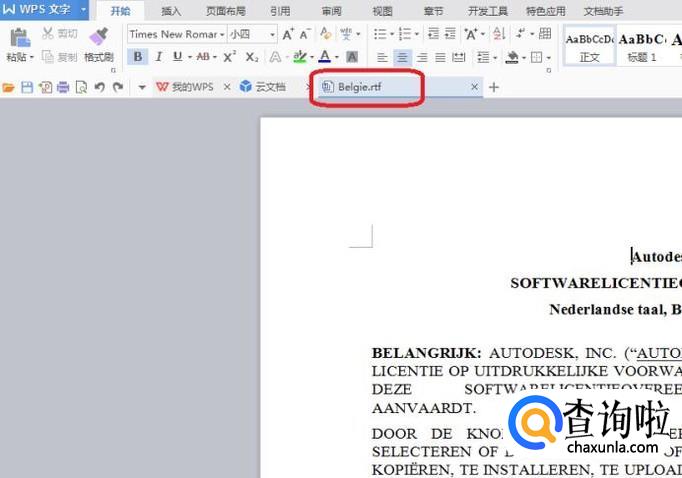The image size is (682, 478).
Task: Apply distributed alignment
Action: coord(458,57)
